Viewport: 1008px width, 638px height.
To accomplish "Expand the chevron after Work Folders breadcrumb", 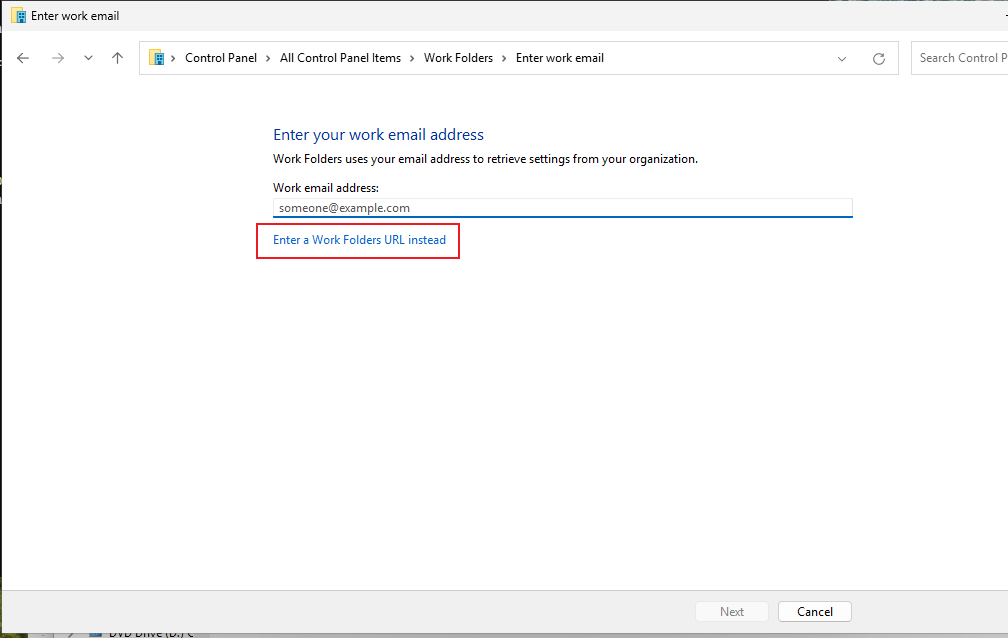I will click(x=504, y=59).
